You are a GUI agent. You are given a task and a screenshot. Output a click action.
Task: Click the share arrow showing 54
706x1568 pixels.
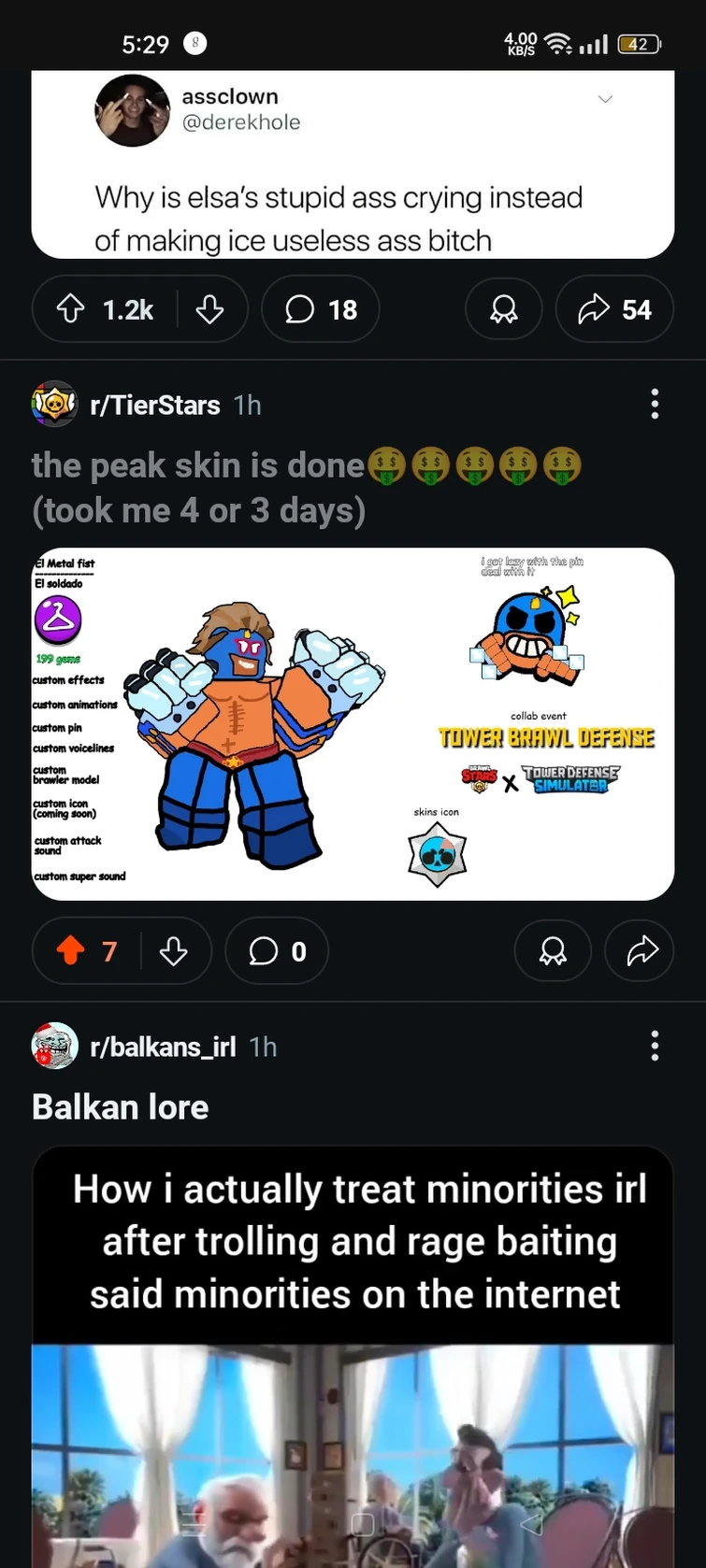[614, 308]
